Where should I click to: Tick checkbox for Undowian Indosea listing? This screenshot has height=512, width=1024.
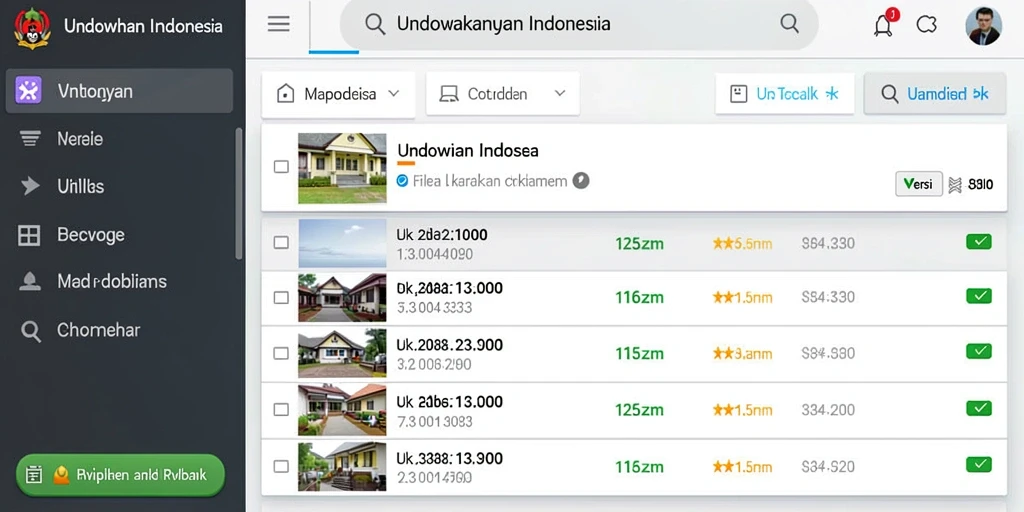click(281, 167)
